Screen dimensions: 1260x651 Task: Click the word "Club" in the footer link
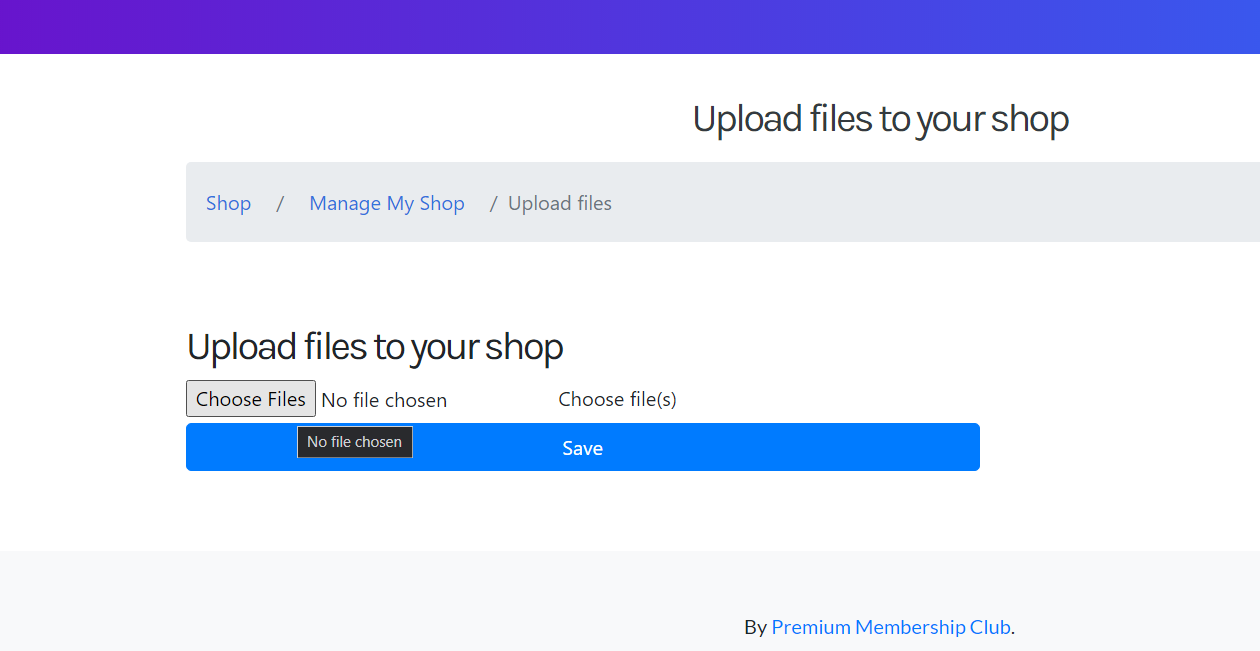990,627
